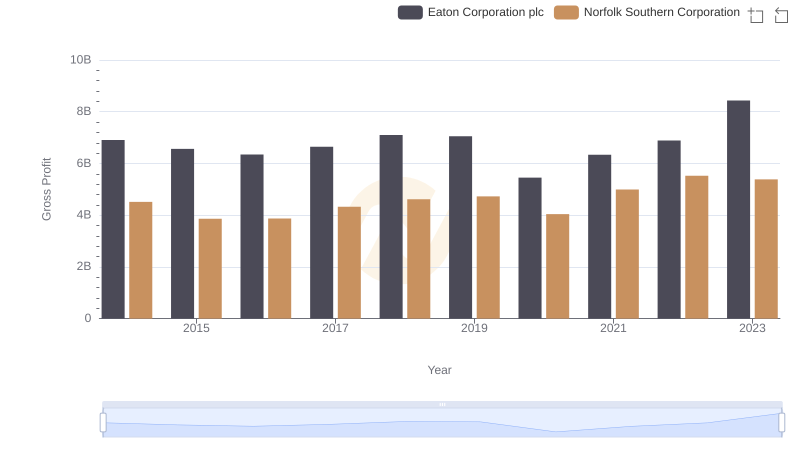Click the 4B y-axis label
Screen dimensions: 800x461
84,215
